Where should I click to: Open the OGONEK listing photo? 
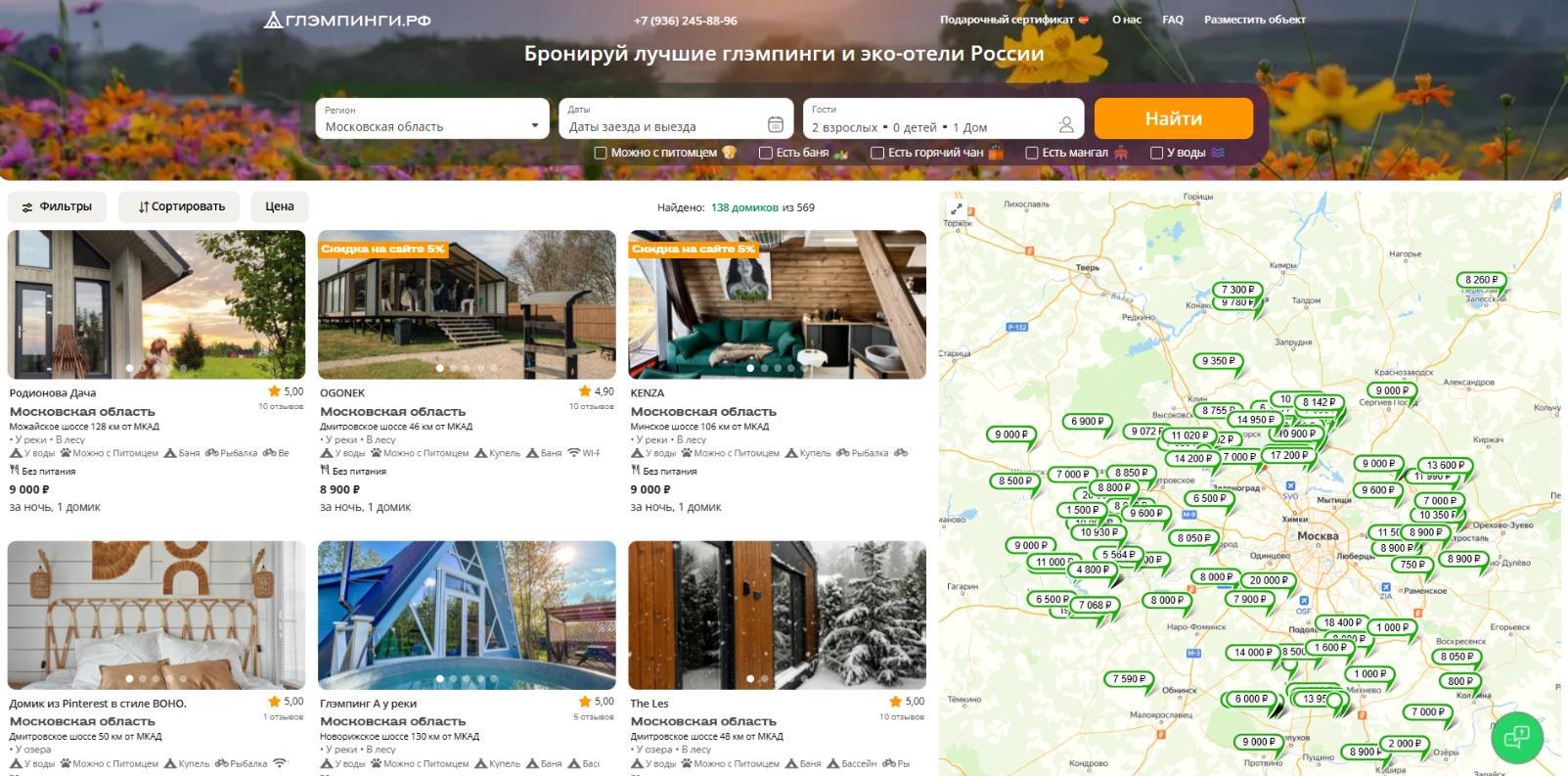click(467, 304)
